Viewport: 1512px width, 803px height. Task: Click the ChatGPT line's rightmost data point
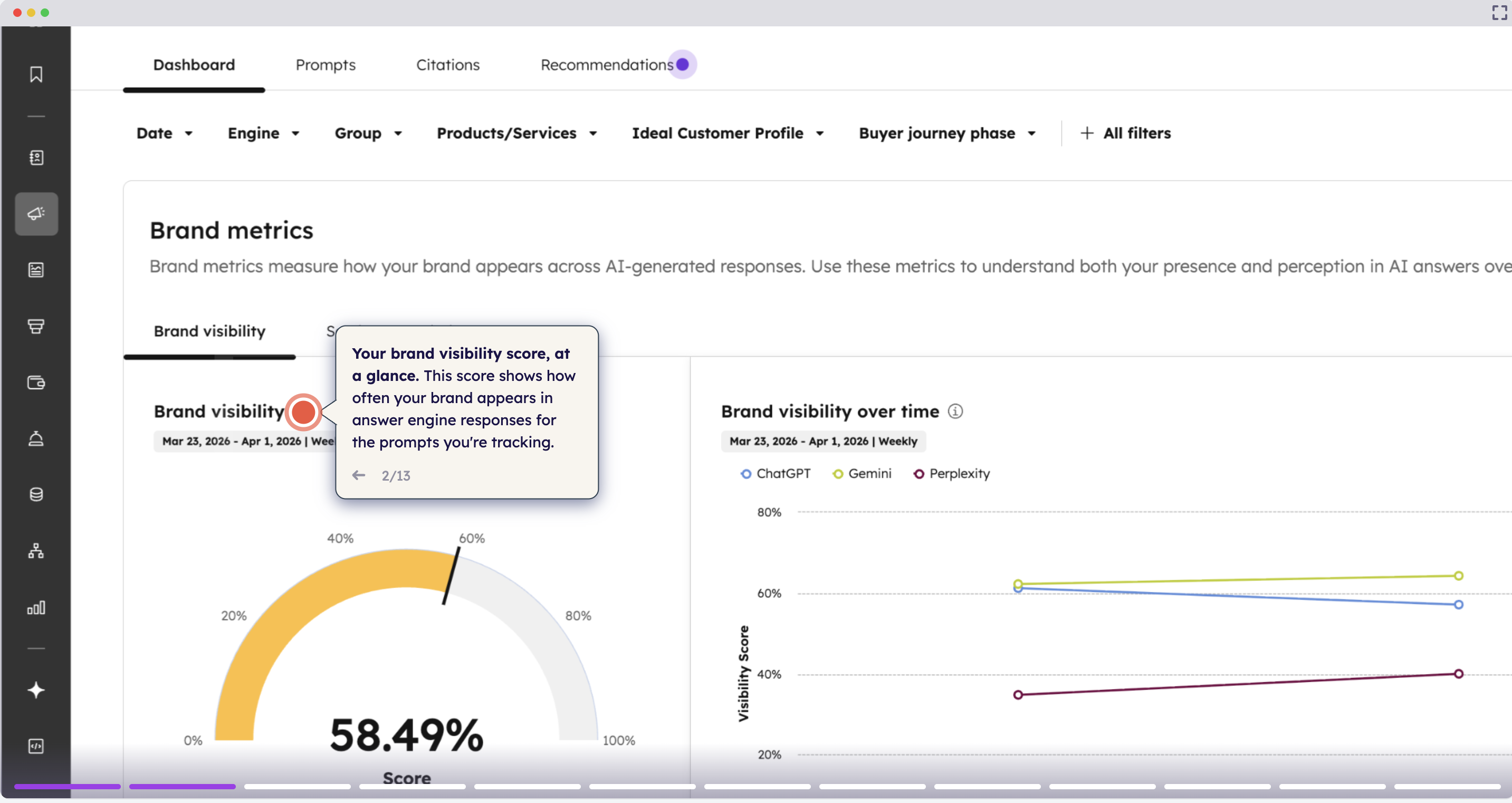pos(1459,605)
